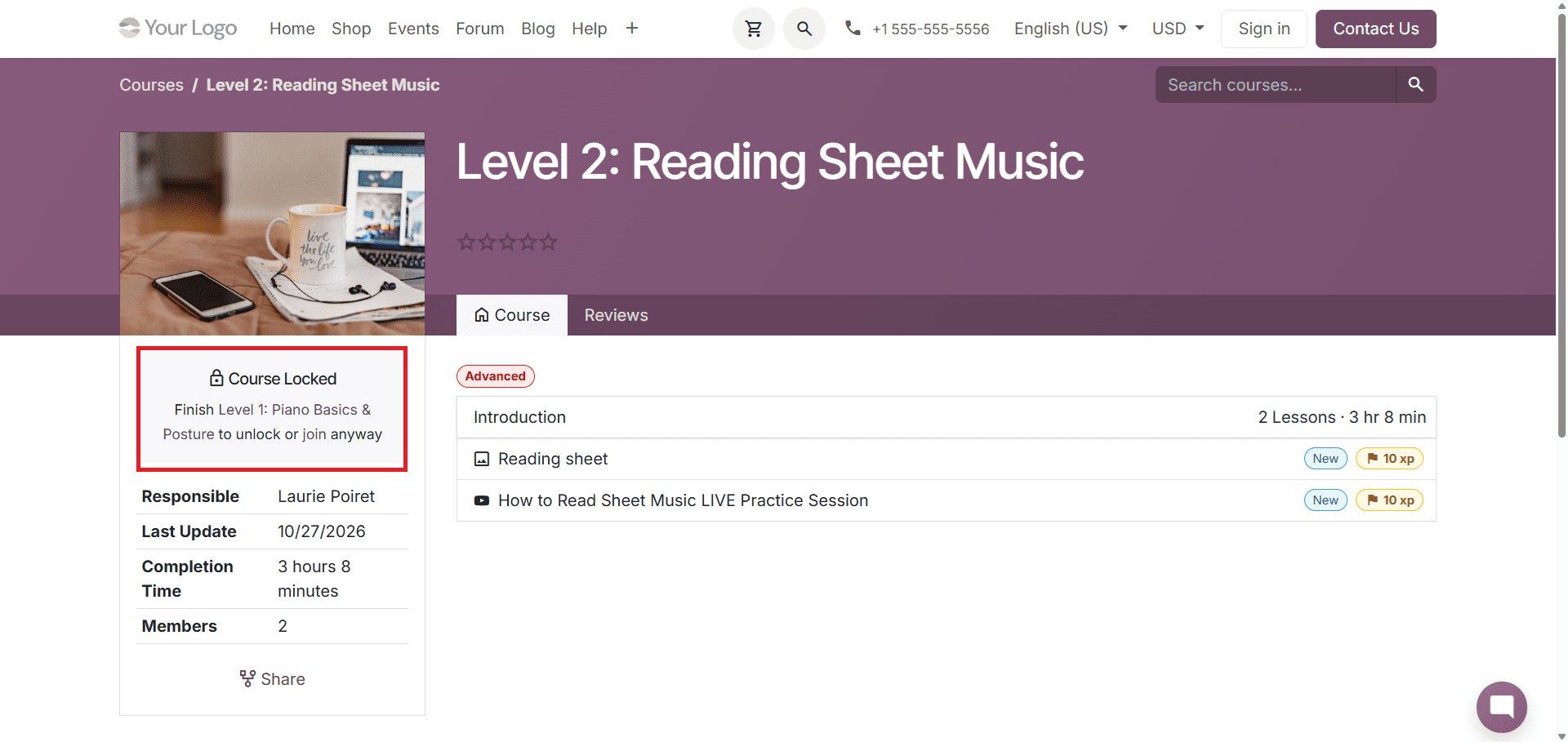
Task: Click the Your Logo image
Action: (x=178, y=29)
